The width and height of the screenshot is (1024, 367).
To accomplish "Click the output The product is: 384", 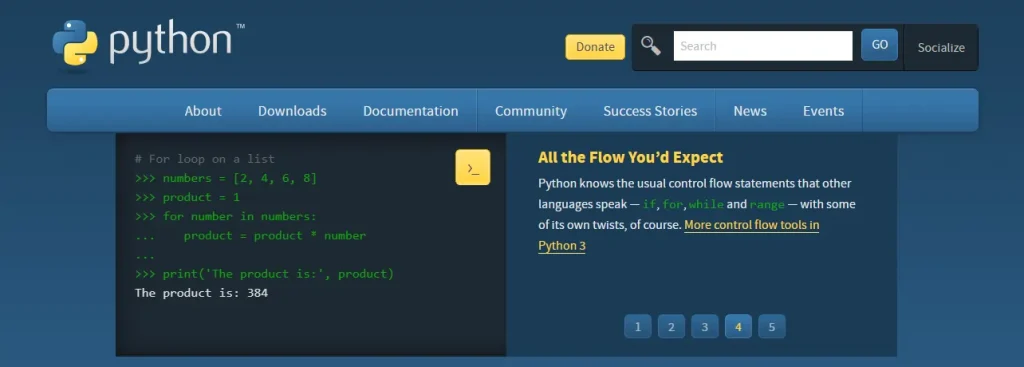I will pos(201,293).
